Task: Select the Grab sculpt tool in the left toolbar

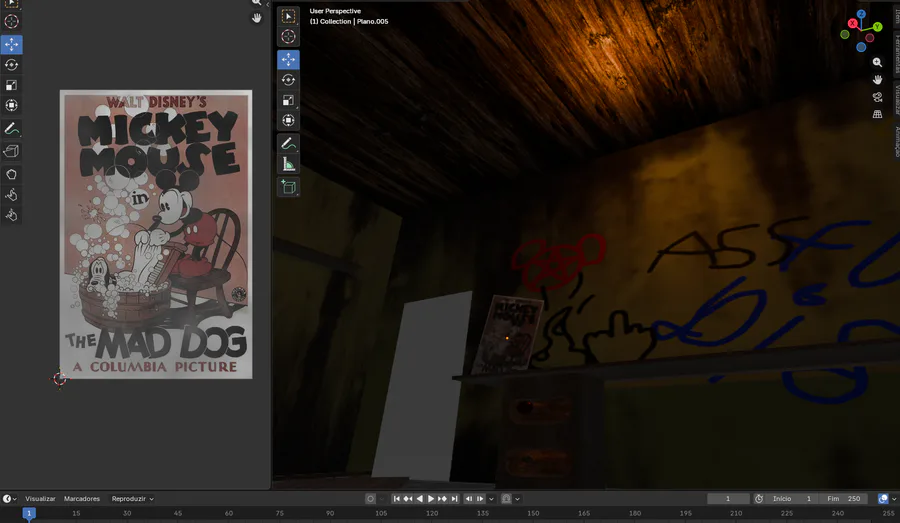Action: point(11,175)
